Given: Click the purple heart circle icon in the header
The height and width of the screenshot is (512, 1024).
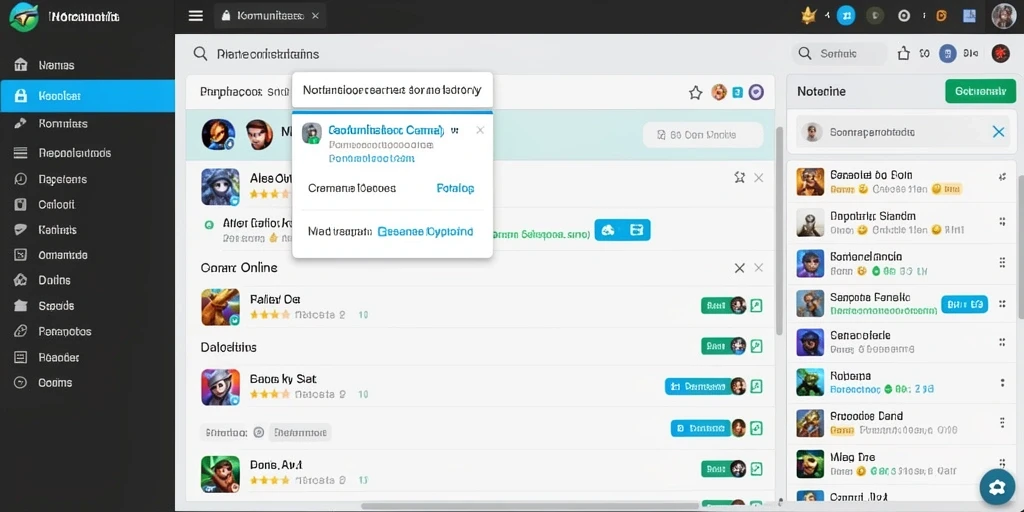Looking at the screenshot, I should (756, 93).
